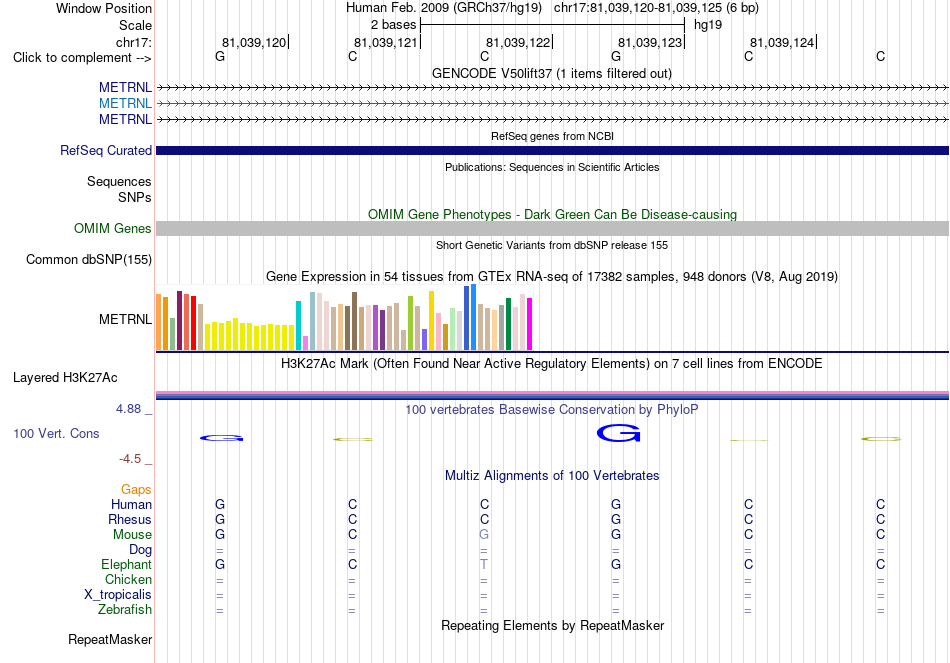Click the cyan bar in the GTEx expression chart

(x=298, y=325)
